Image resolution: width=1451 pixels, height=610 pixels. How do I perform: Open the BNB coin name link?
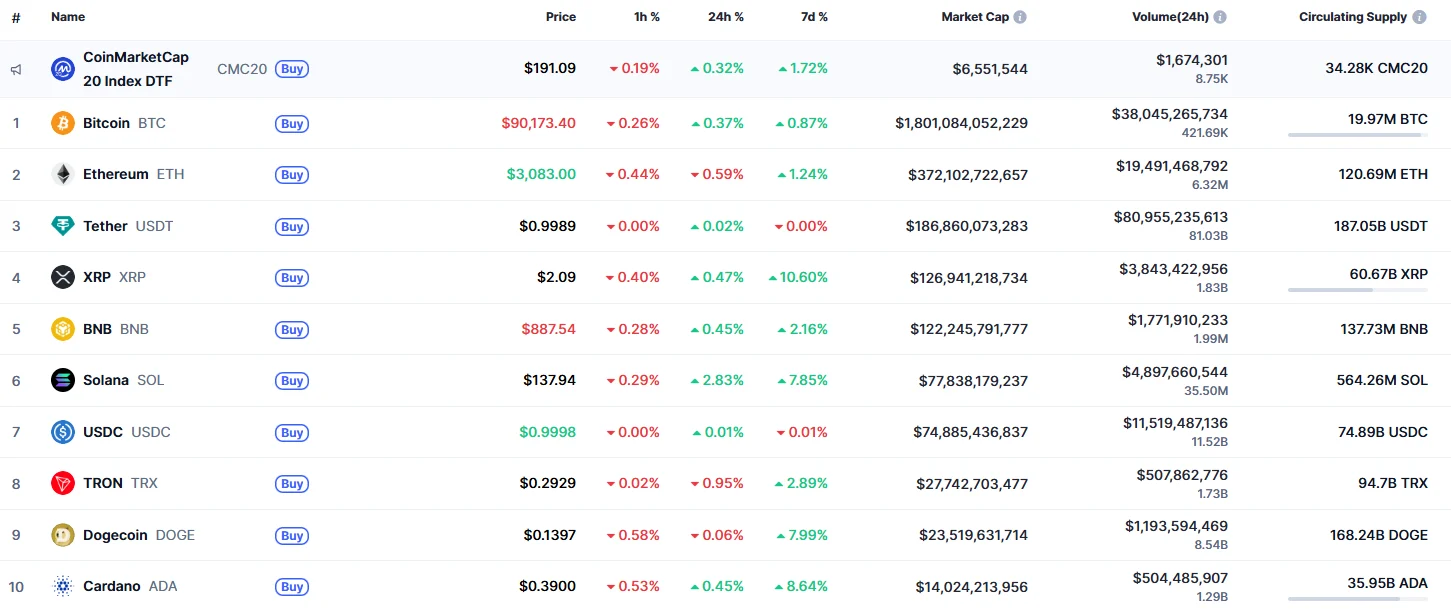[99, 329]
